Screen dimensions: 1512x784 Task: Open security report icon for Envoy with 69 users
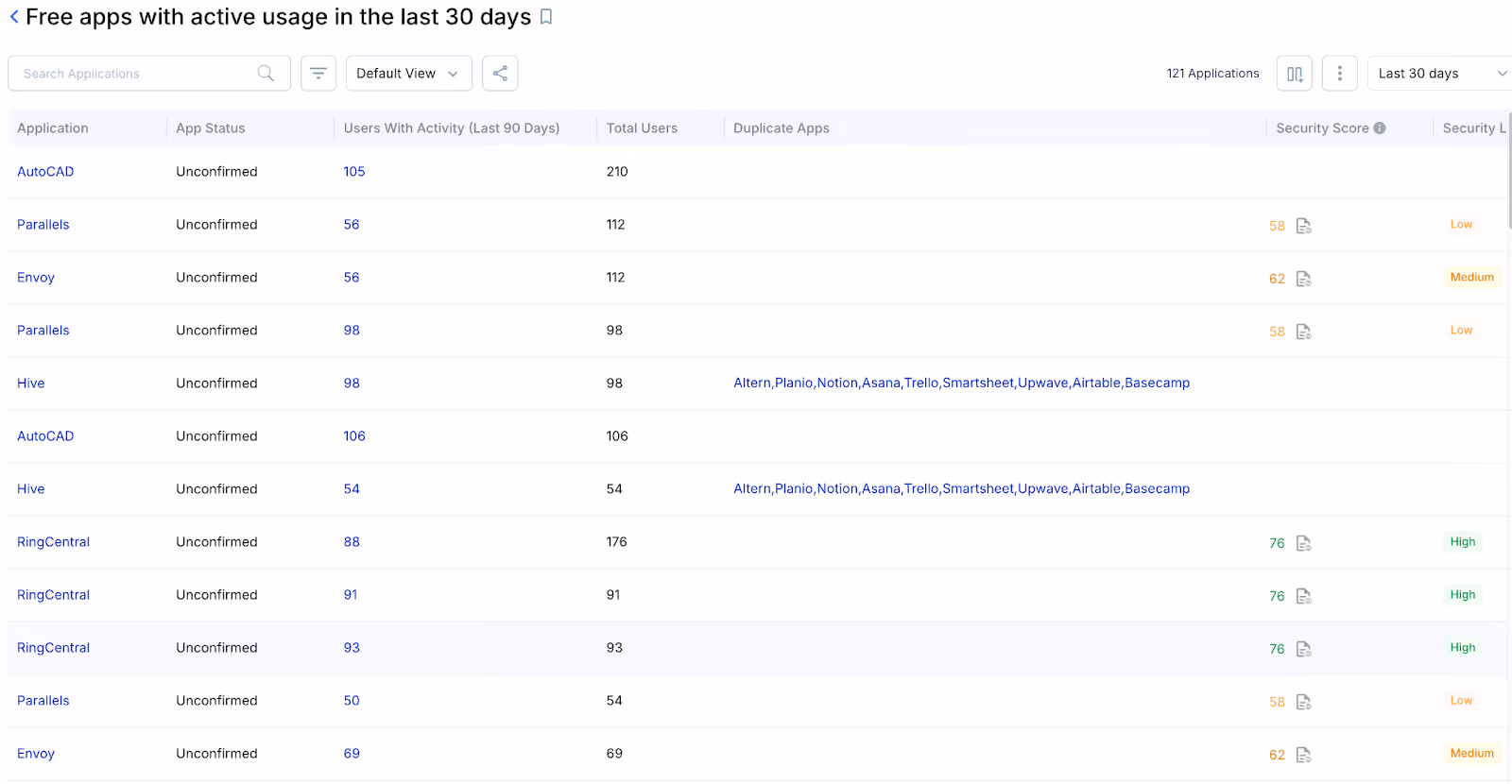click(1304, 755)
